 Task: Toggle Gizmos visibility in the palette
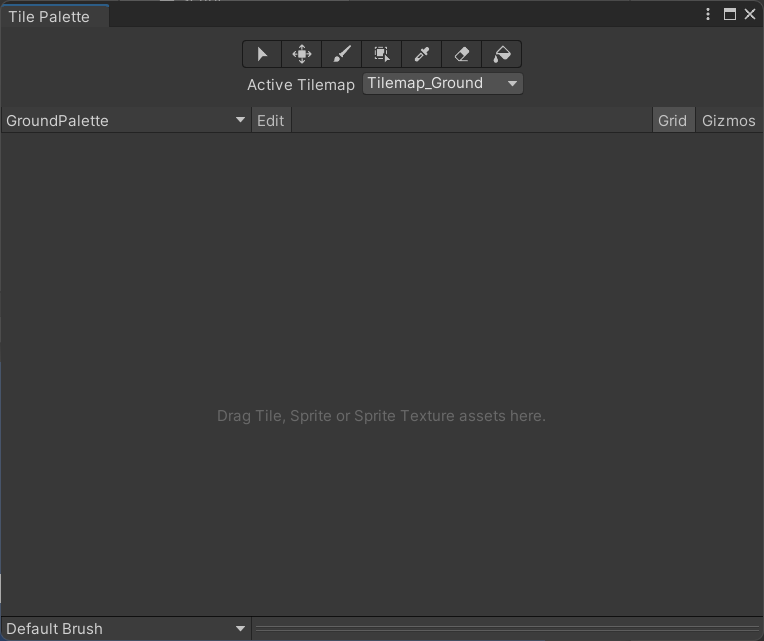pyautogui.click(x=729, y=120)
